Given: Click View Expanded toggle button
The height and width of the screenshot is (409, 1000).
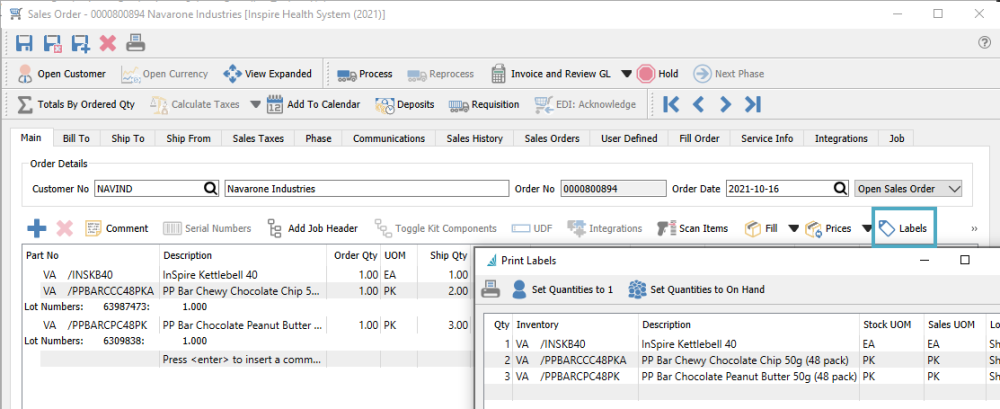Looking at the screenshot, I should tap(266, 74).
